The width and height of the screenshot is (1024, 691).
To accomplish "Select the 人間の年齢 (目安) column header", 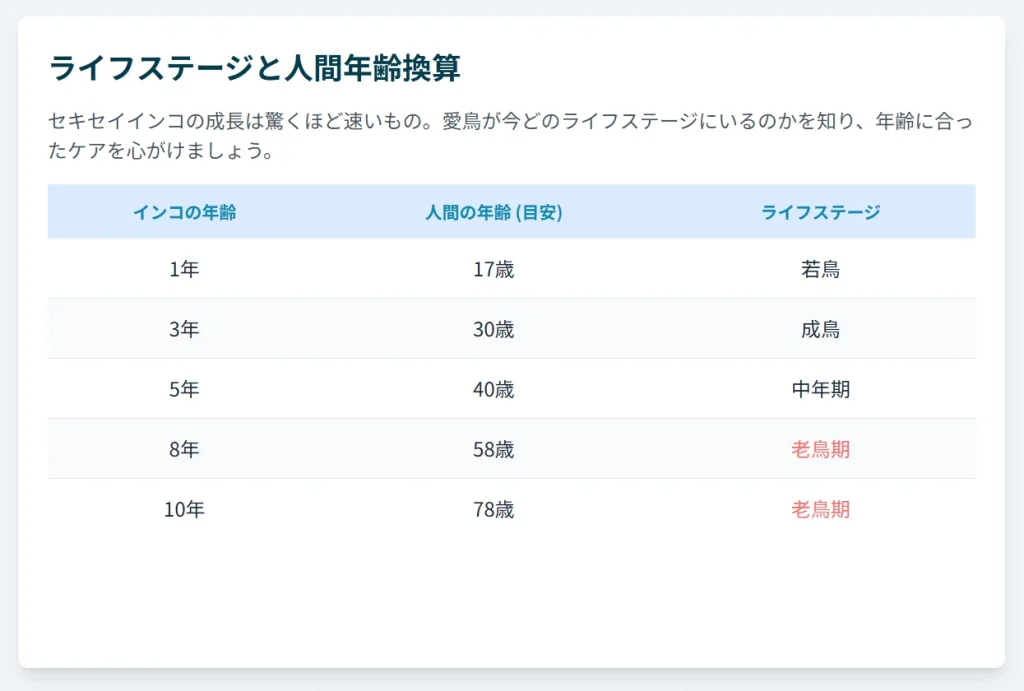I will 494,212.
